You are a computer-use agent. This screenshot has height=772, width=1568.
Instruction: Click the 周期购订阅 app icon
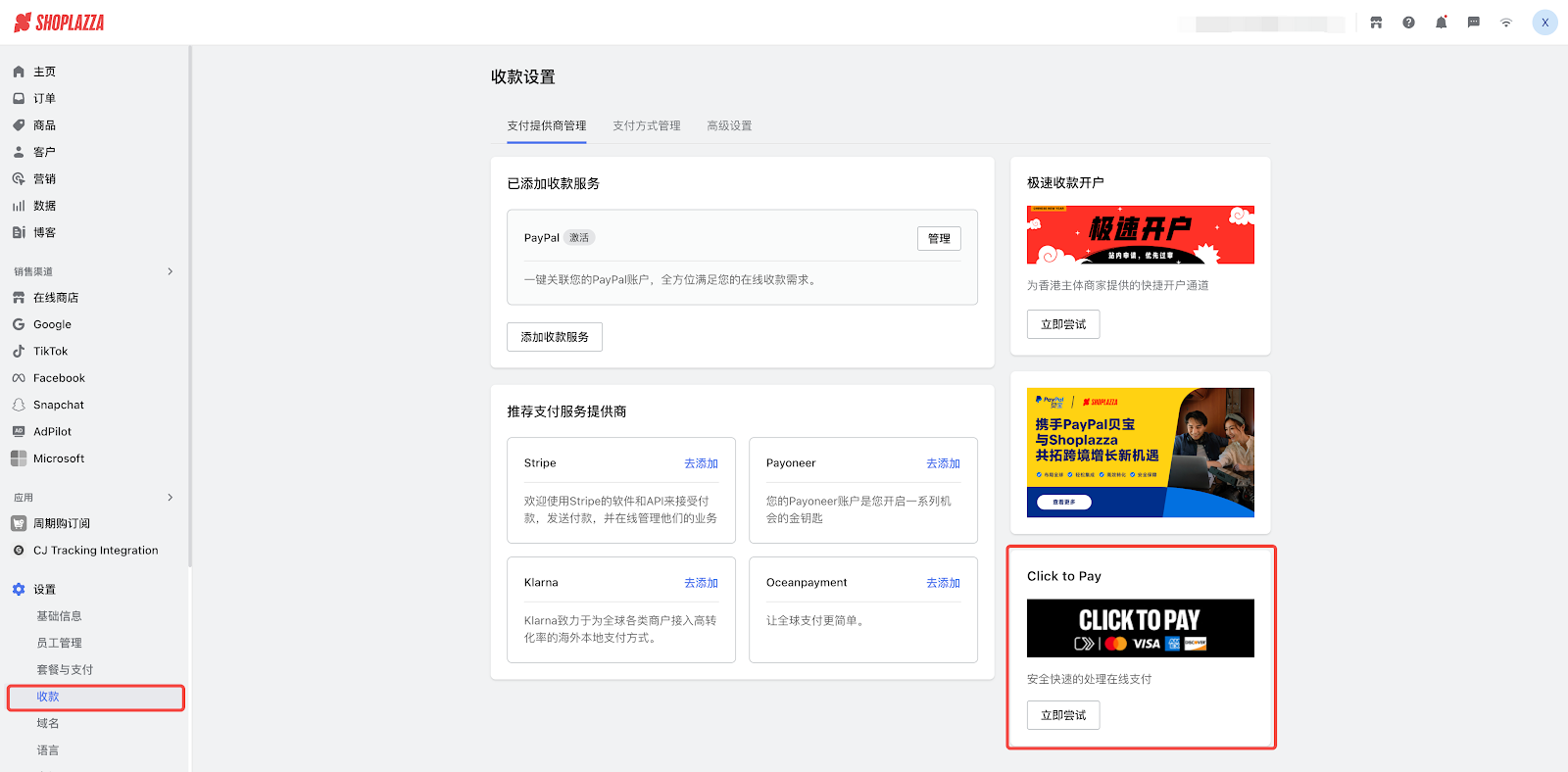19,523
